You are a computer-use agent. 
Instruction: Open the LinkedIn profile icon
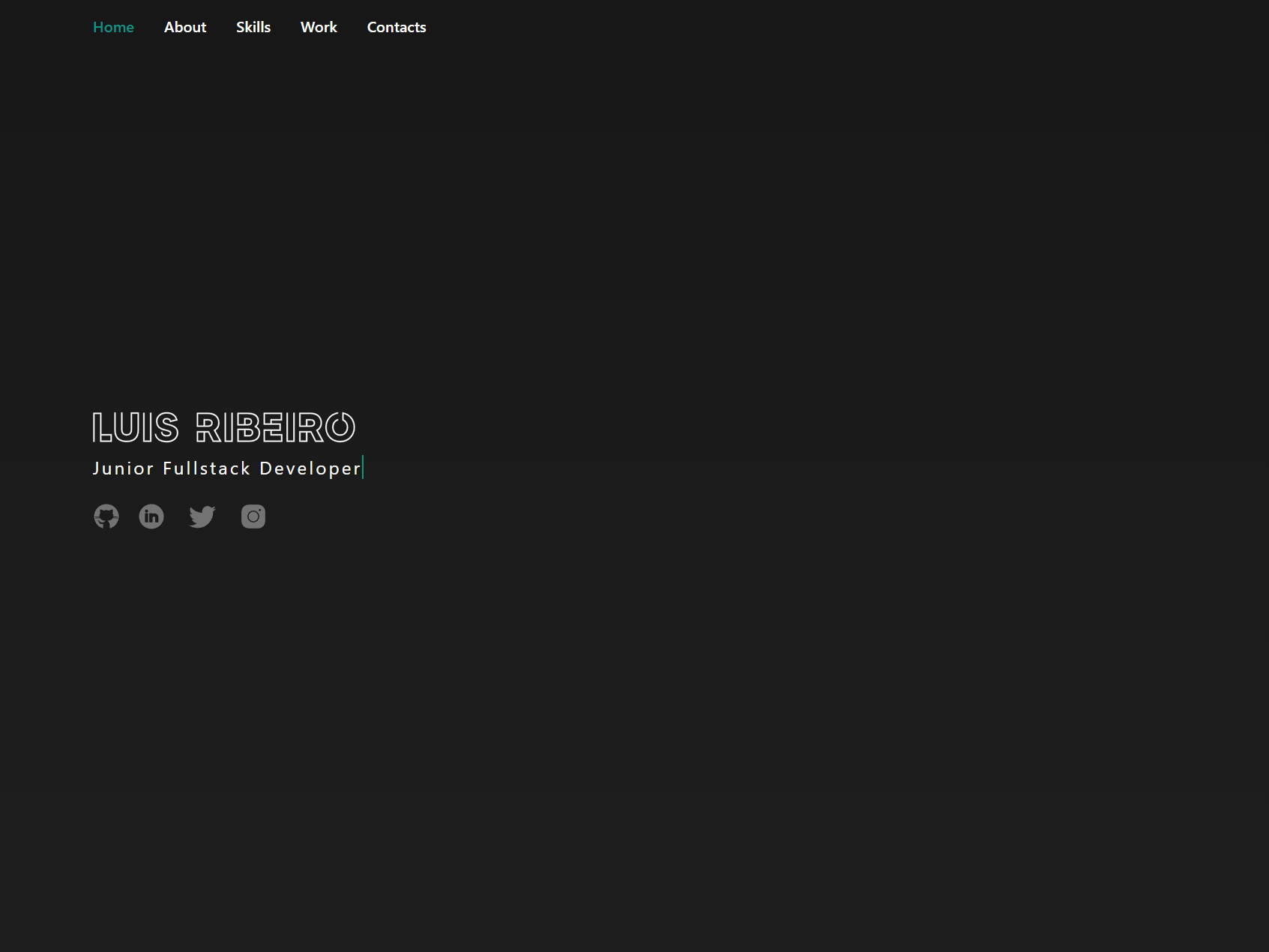151,516
